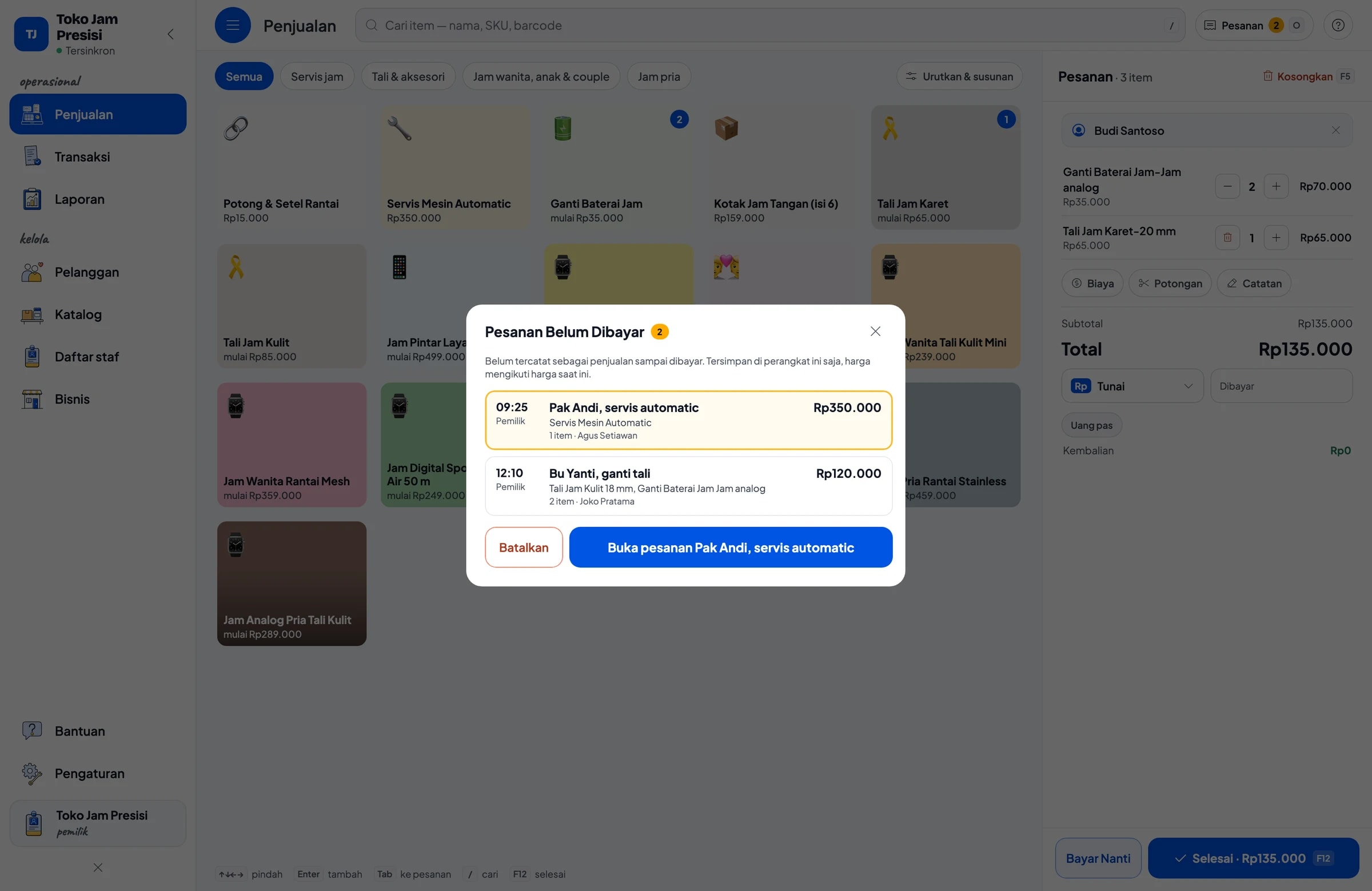
Task: Open Katalog from the sidebar
Action: (x=98, y=314)
